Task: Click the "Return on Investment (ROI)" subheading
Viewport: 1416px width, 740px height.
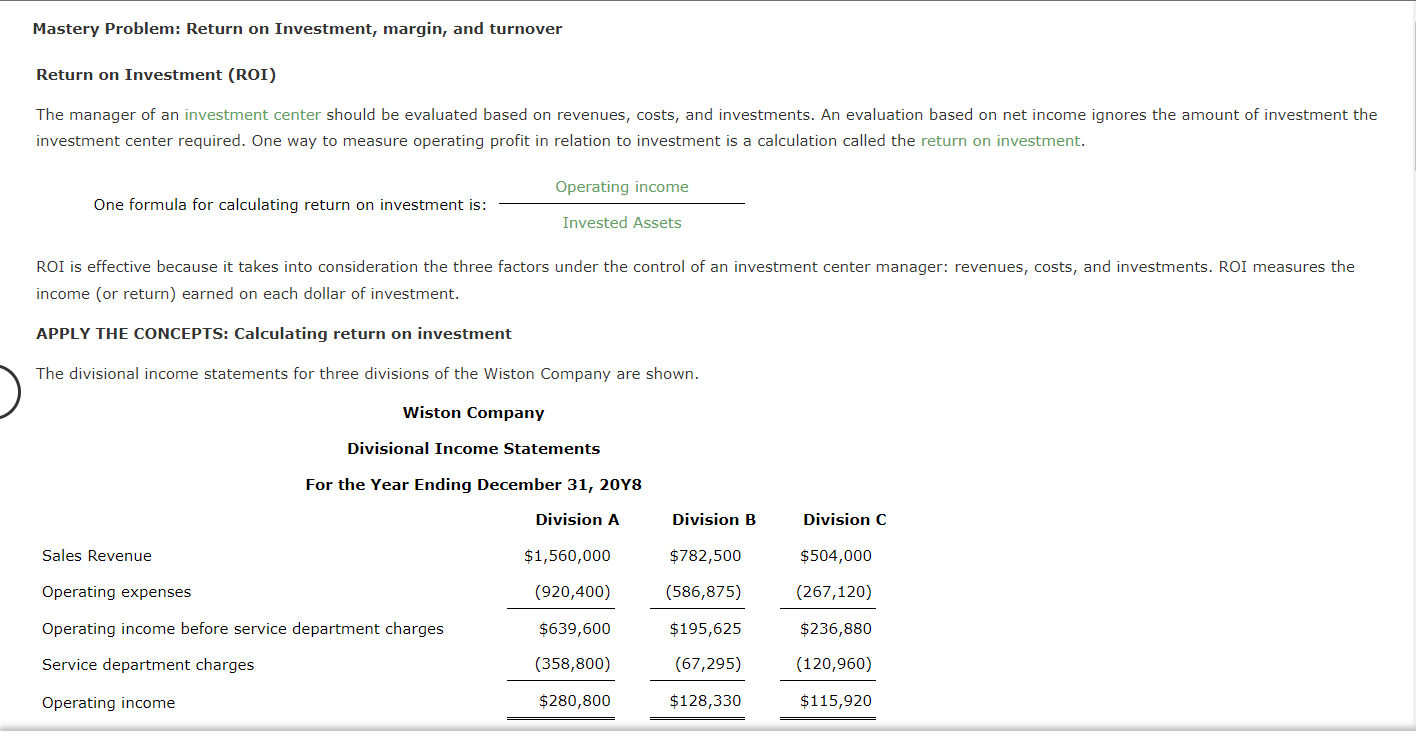Action: point(156,74)
